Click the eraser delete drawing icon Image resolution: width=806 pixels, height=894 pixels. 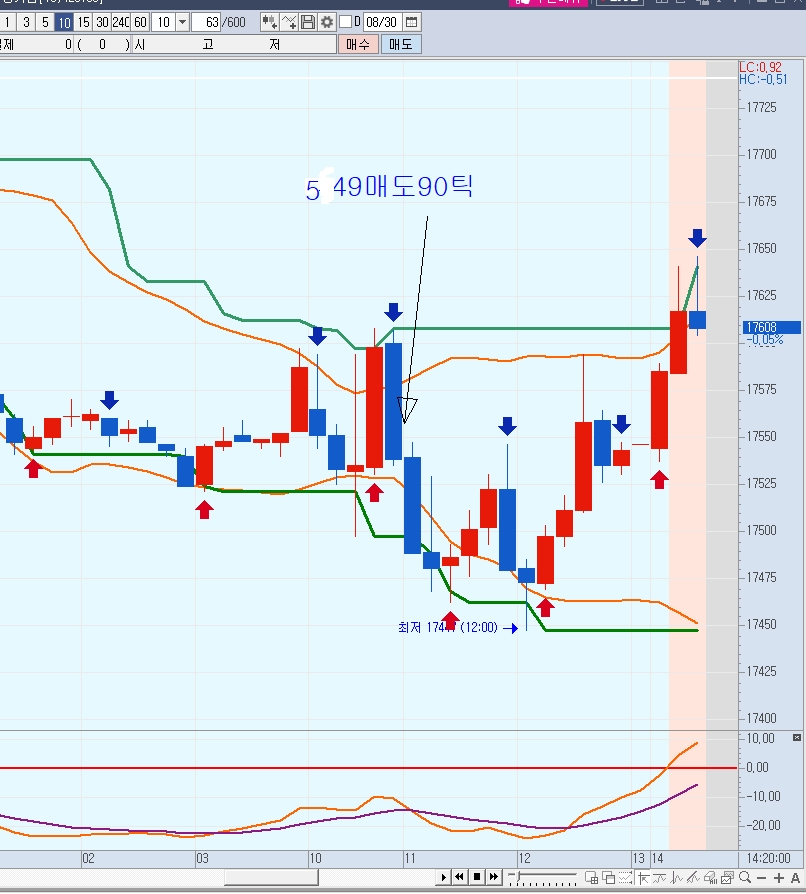pyautogui.click(x=710, y=878)
